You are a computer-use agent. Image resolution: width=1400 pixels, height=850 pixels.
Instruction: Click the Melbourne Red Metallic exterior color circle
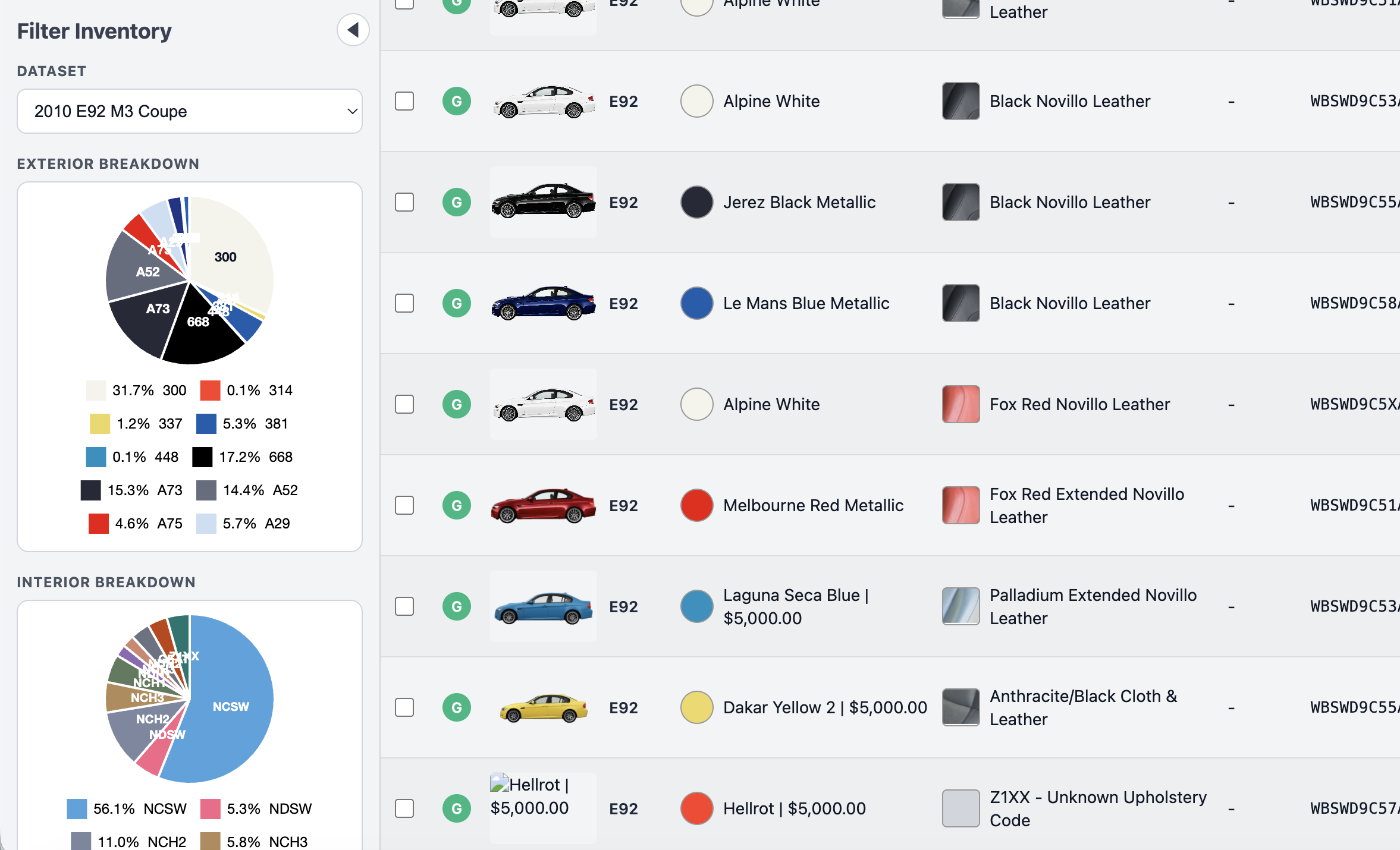click(x=697, y=505)
